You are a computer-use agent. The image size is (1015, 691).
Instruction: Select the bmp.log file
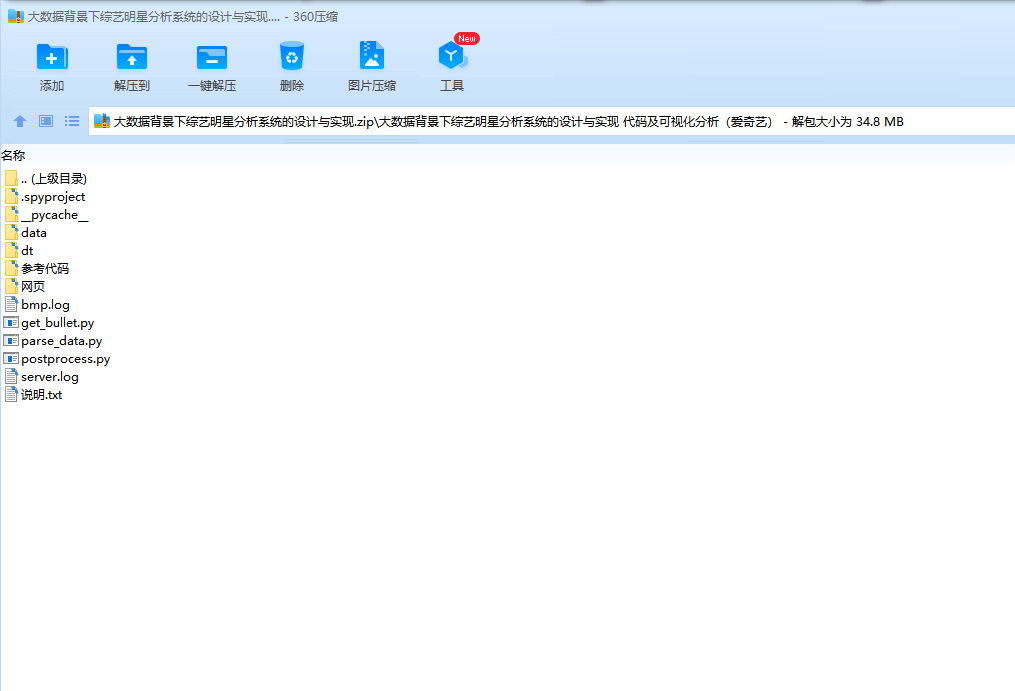45,304
